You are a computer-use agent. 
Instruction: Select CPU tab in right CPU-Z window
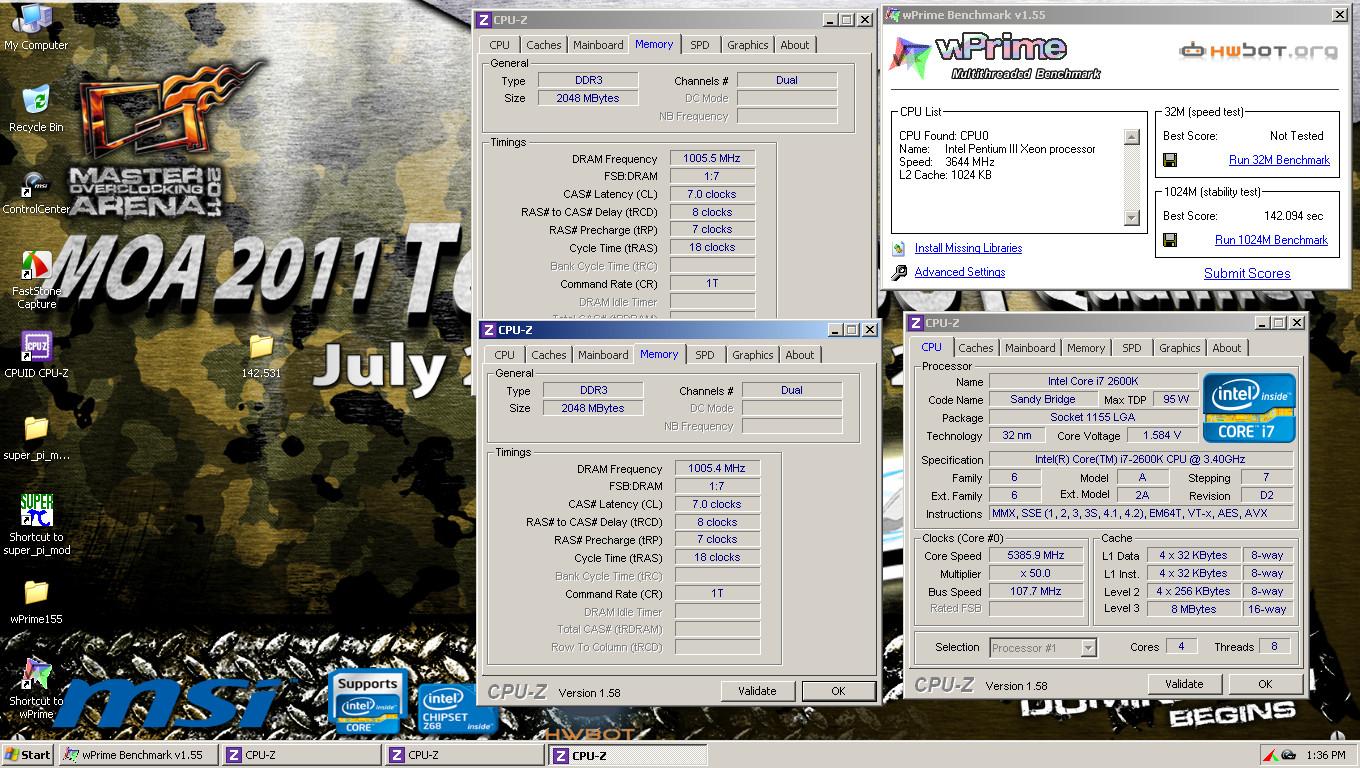point(931,347)
